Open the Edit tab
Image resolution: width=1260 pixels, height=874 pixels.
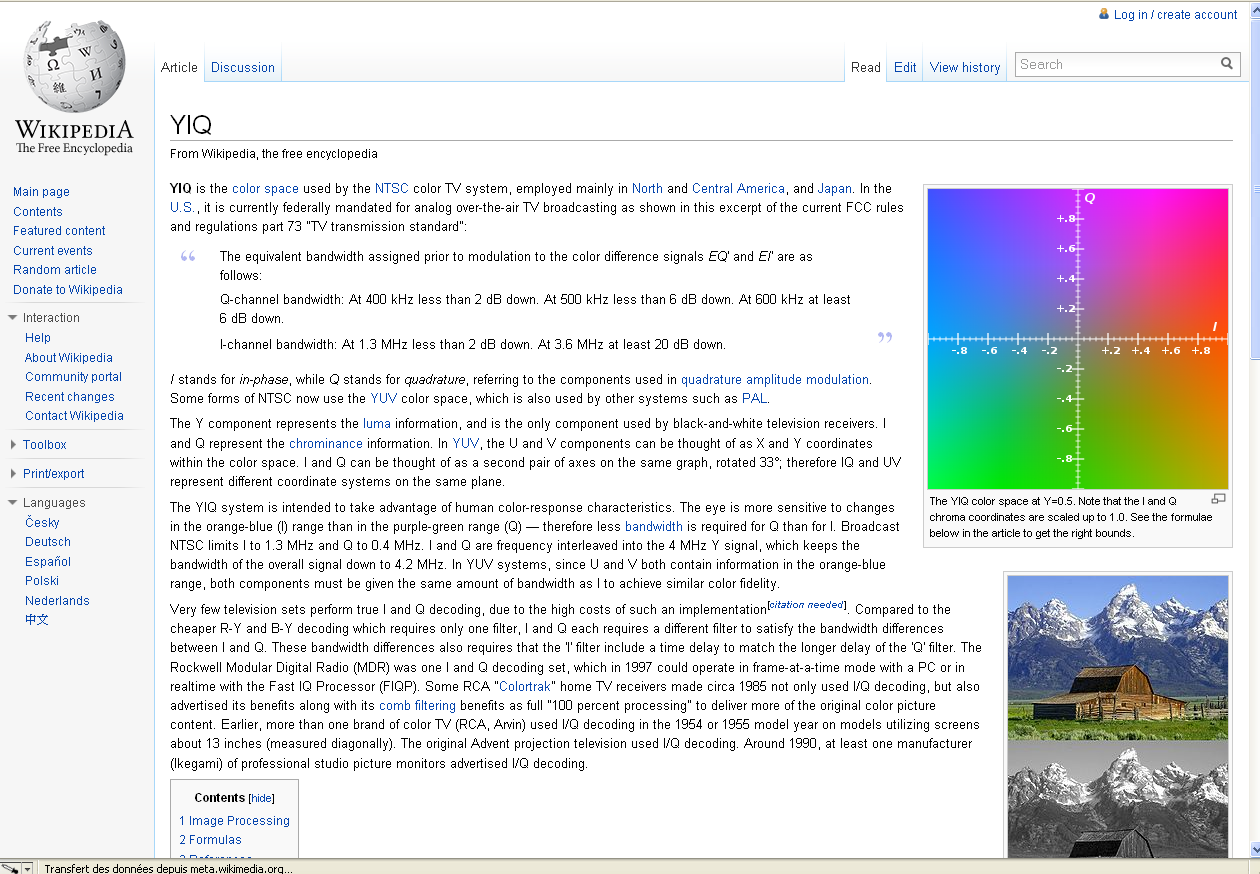point(905,68)
